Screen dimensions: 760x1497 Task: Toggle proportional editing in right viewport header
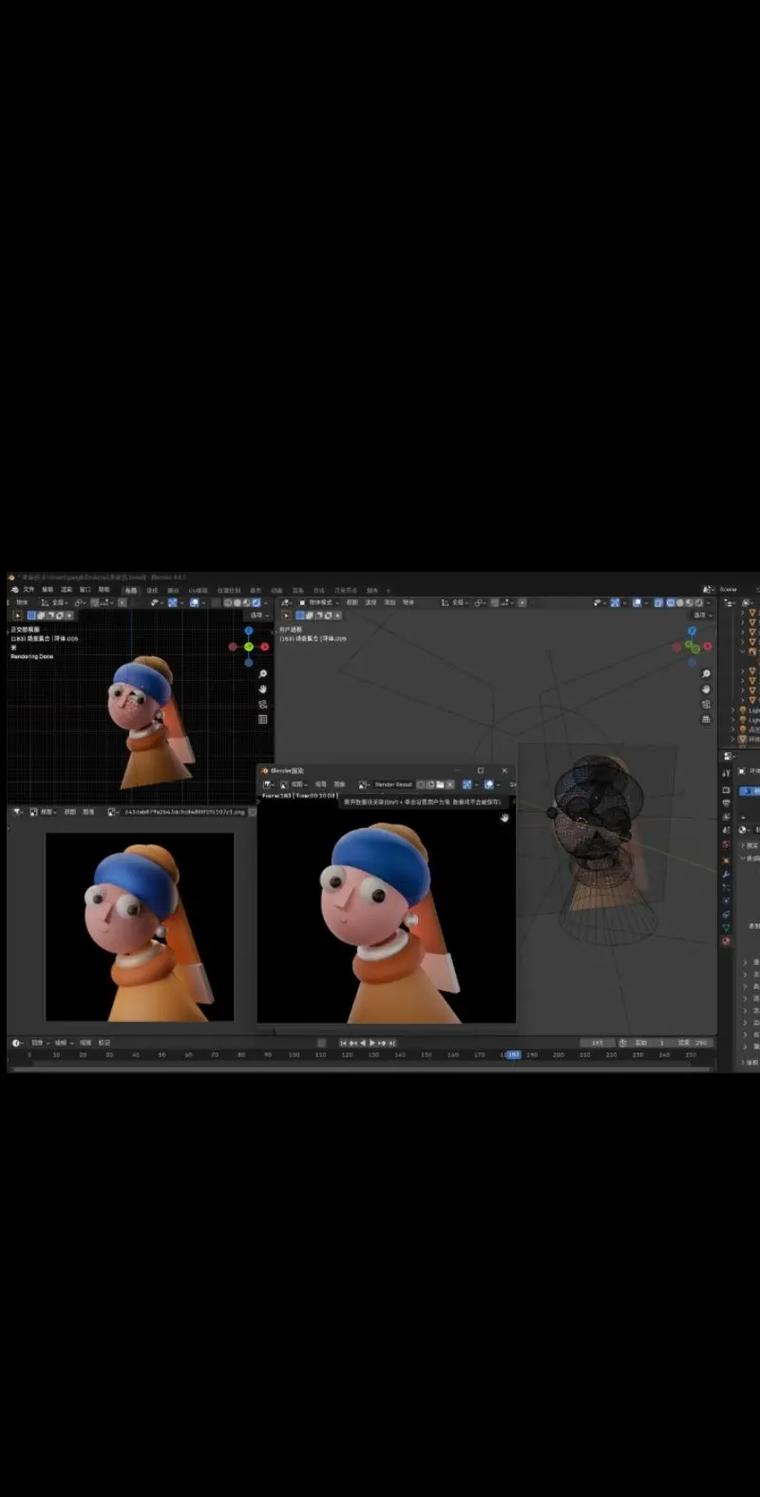coord(522,602)
